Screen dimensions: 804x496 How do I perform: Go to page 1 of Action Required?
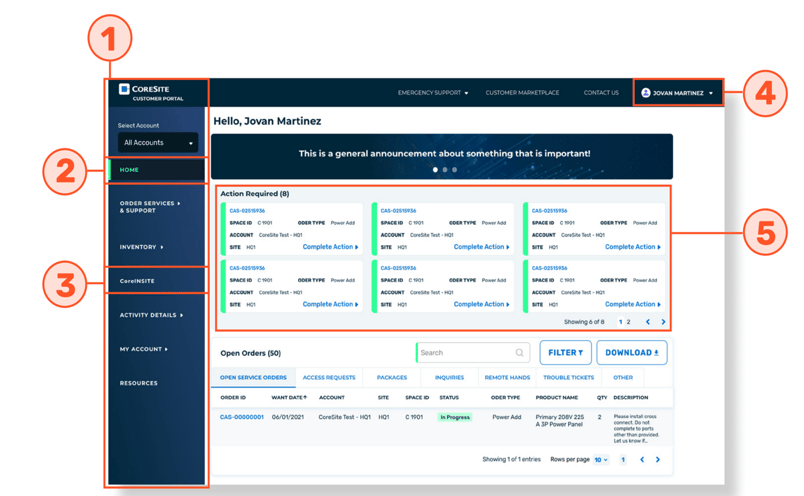coord(620,322)
